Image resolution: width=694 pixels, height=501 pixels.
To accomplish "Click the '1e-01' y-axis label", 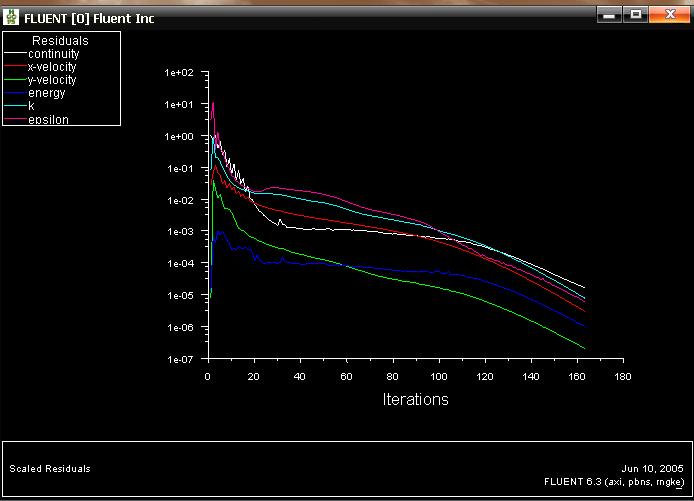I will (x=180, y=168).
